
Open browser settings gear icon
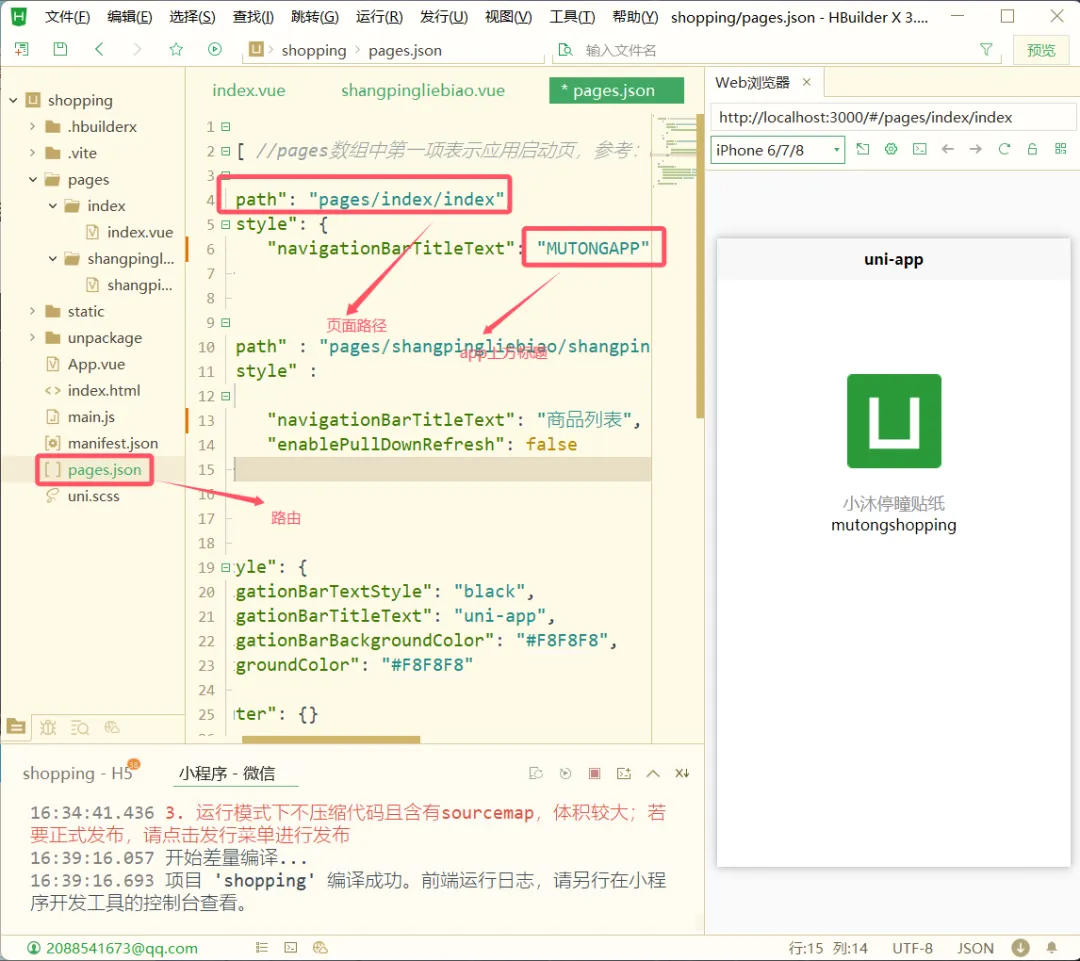coord(891,149)
